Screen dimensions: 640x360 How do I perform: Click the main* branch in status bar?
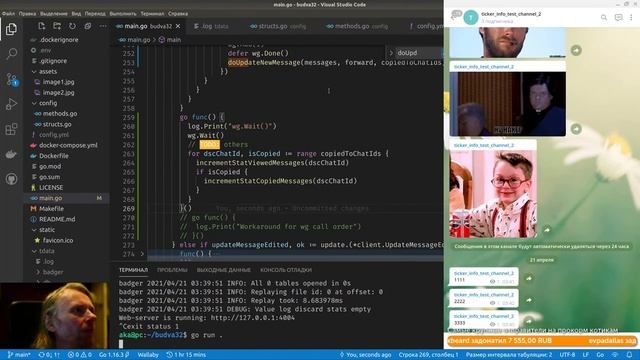coord(19,355)
